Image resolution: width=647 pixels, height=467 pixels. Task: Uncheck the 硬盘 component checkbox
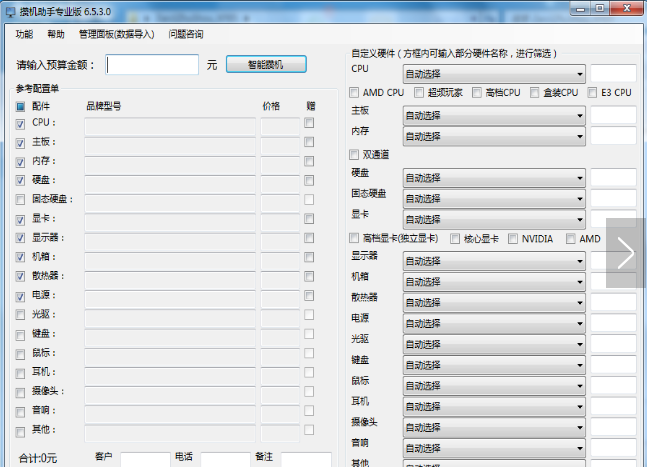pos(20,181)
